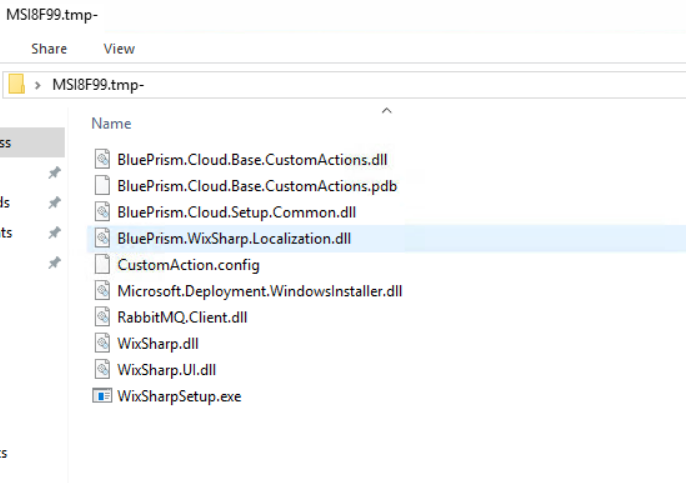Select WixSharp.dll file name
This screenshot has width=686, height=484.
158,344
